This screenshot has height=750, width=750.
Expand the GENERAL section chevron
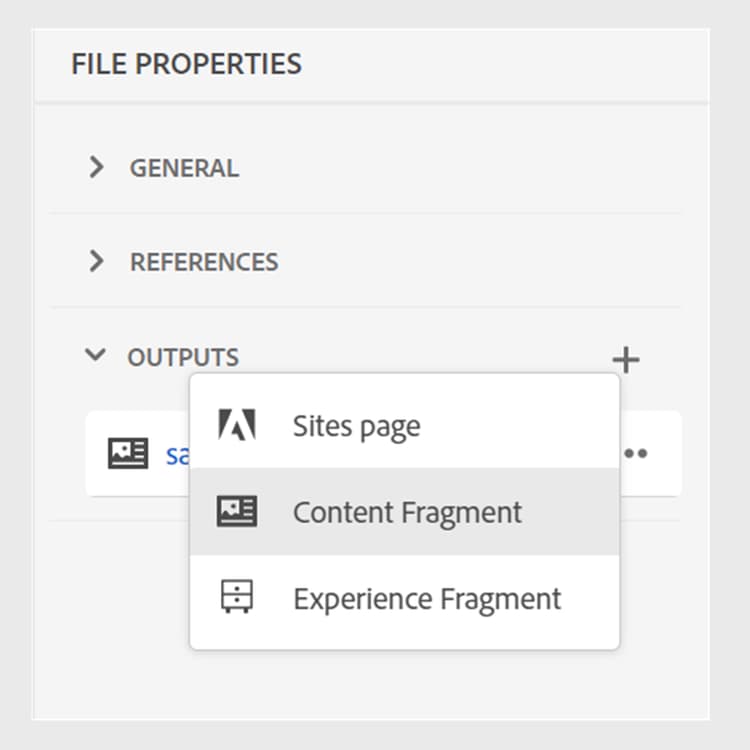(96, 167)
